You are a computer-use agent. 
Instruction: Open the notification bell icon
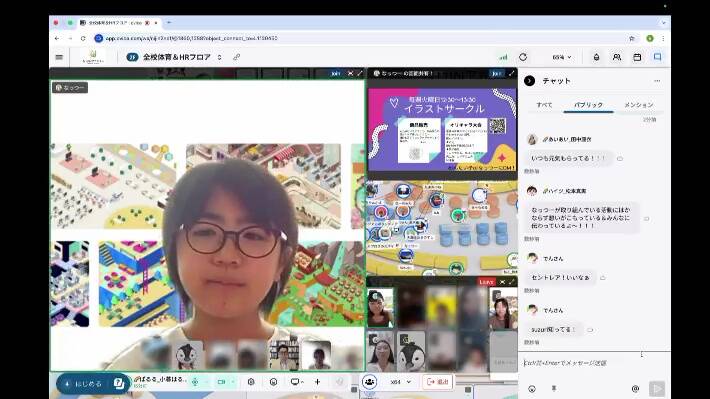[596, 57]
